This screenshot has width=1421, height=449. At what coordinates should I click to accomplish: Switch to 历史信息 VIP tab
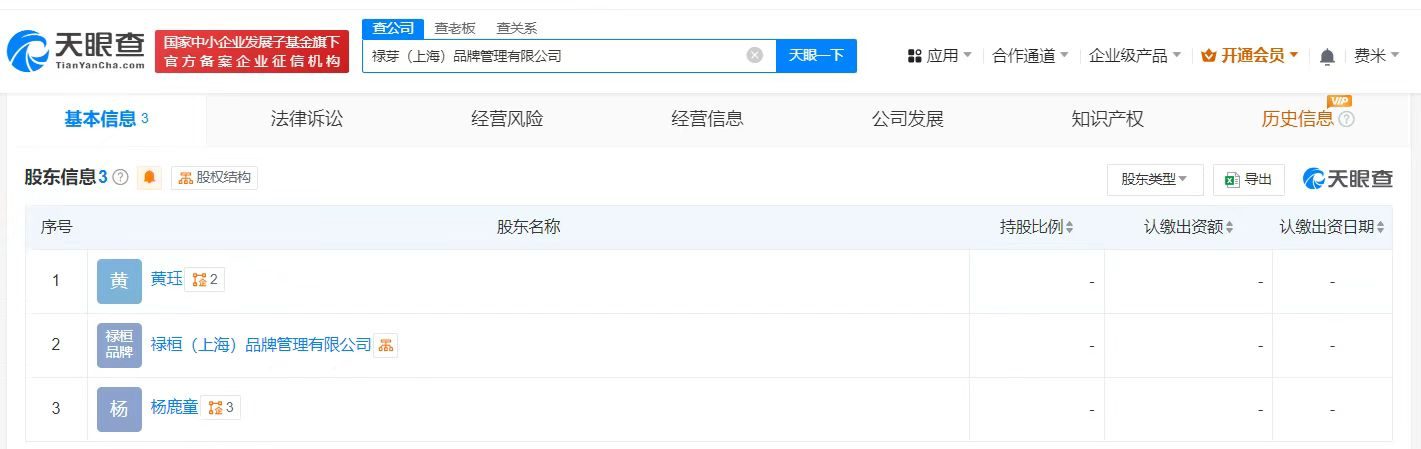coord(1297,119)
